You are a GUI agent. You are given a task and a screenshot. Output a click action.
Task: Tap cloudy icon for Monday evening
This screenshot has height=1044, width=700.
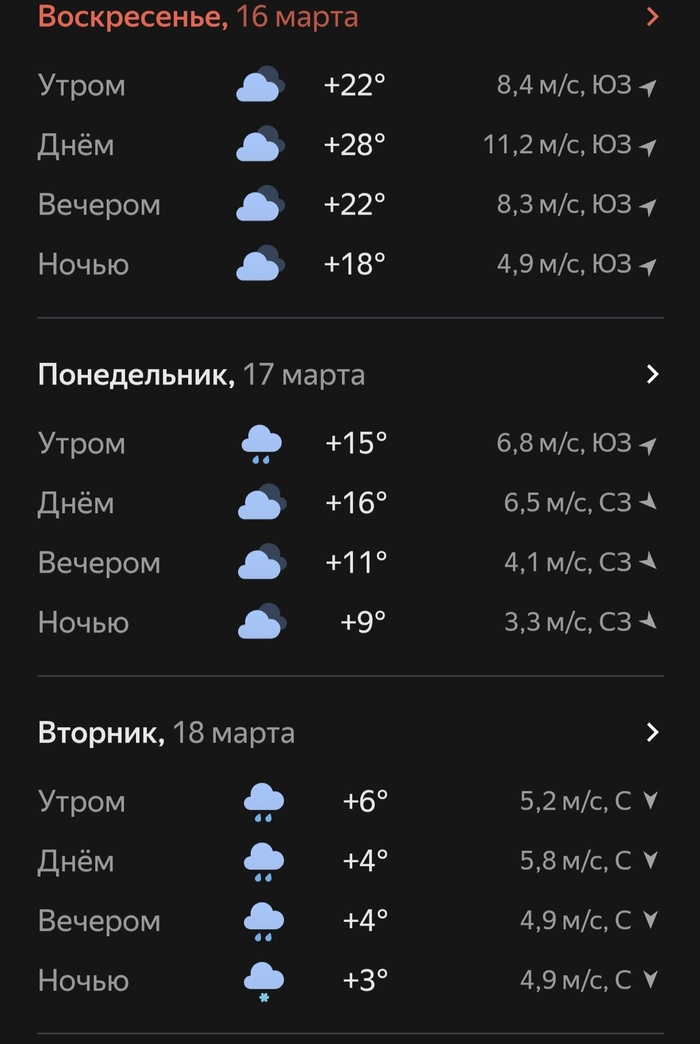point(262,562)
